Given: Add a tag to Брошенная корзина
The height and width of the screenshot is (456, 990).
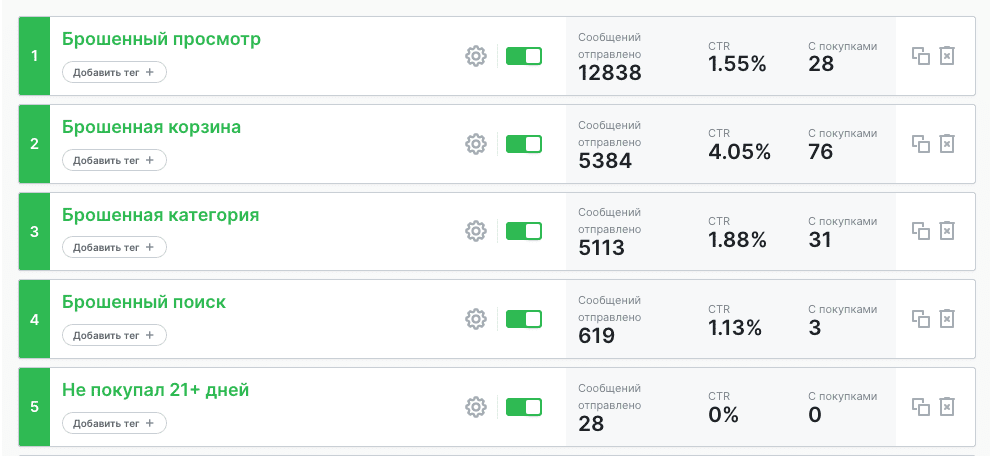Looking at the screenshot, I should (x=114, y=160).
